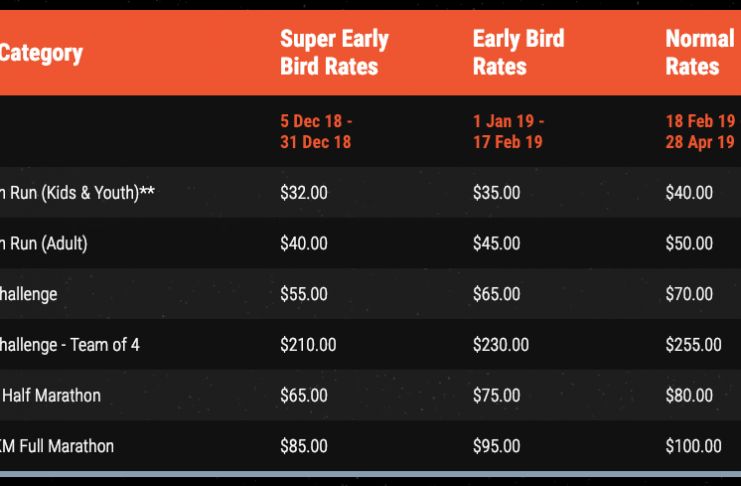Click the Category column header

(x=41, y=53)
